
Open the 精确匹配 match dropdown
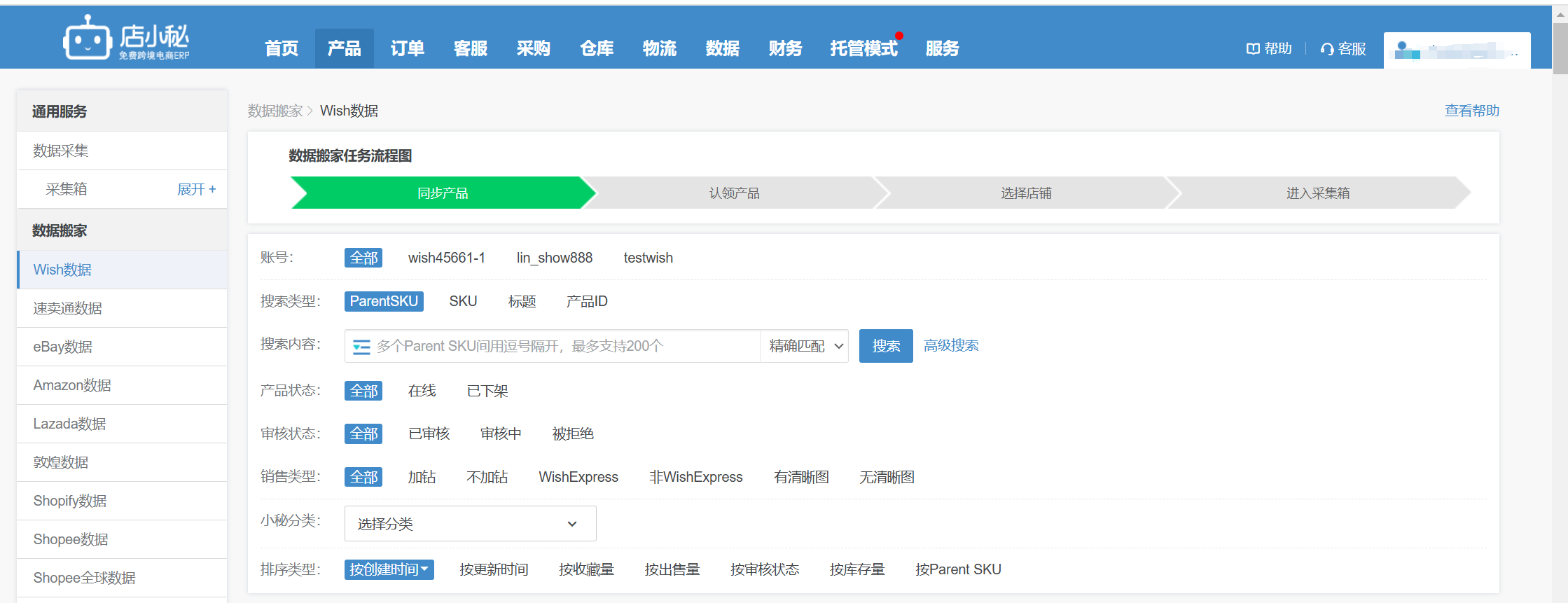coord(805,346)
